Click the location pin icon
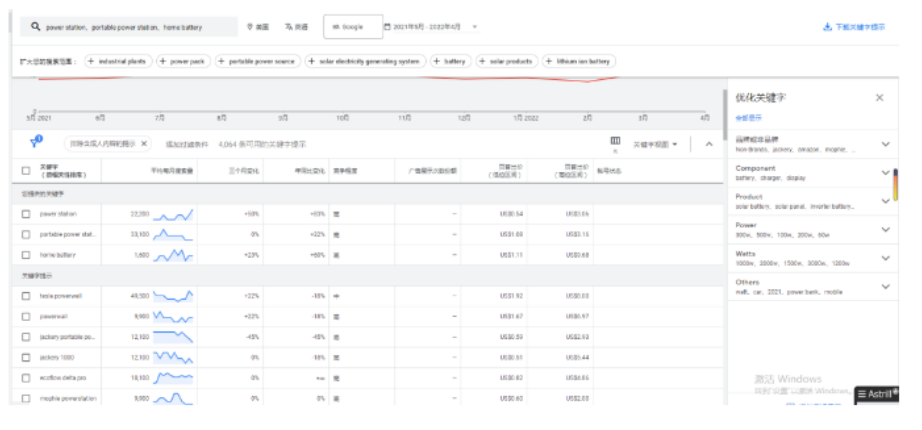The height and width of the screenshot is (430, 922). (250, 27)
